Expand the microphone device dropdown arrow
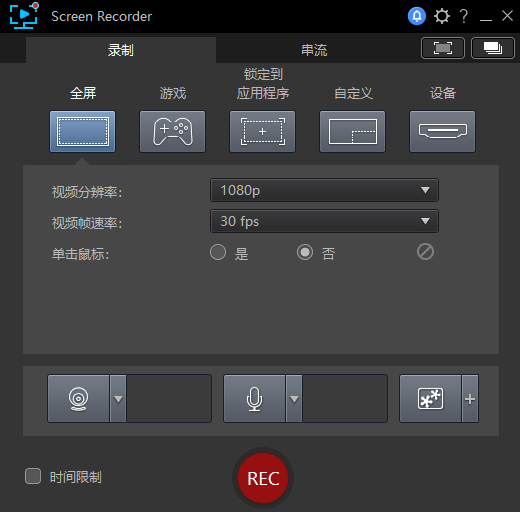Image resolution: width=520 pixels, height=512 pixels. 294,399
